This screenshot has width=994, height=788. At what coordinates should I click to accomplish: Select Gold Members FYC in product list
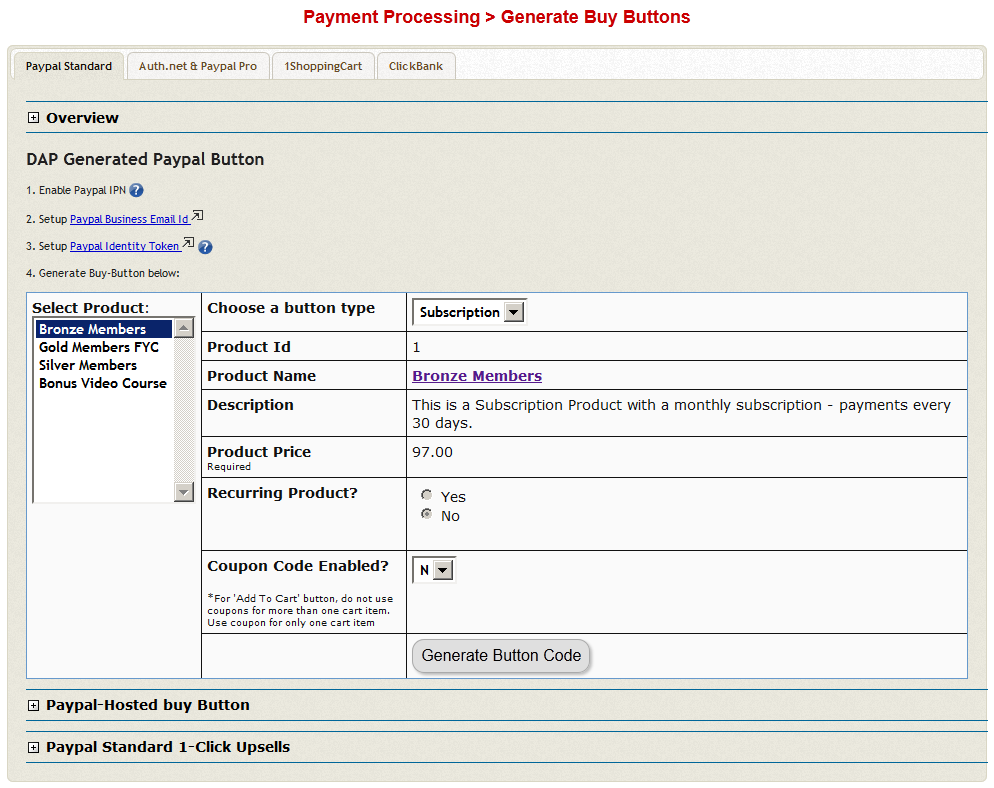click(x=98, y=347)
